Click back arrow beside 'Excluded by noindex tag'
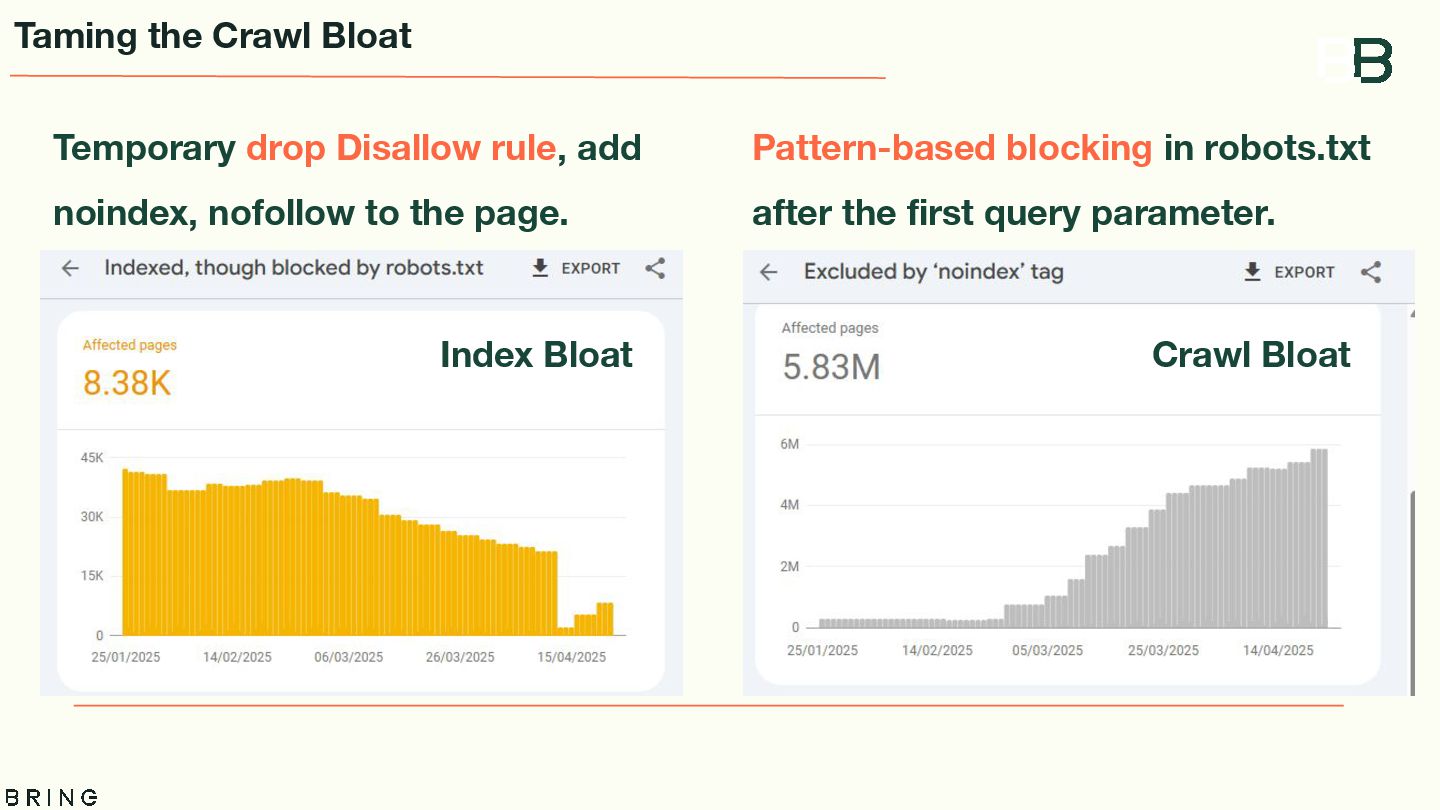Image resolution: width=1440 pixels, height=810 pixels. 768,272
